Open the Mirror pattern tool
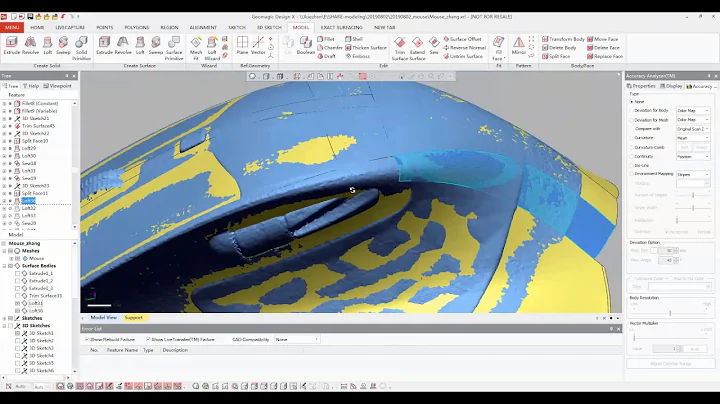This screenshot has width=720, height=404. point(519,46)
